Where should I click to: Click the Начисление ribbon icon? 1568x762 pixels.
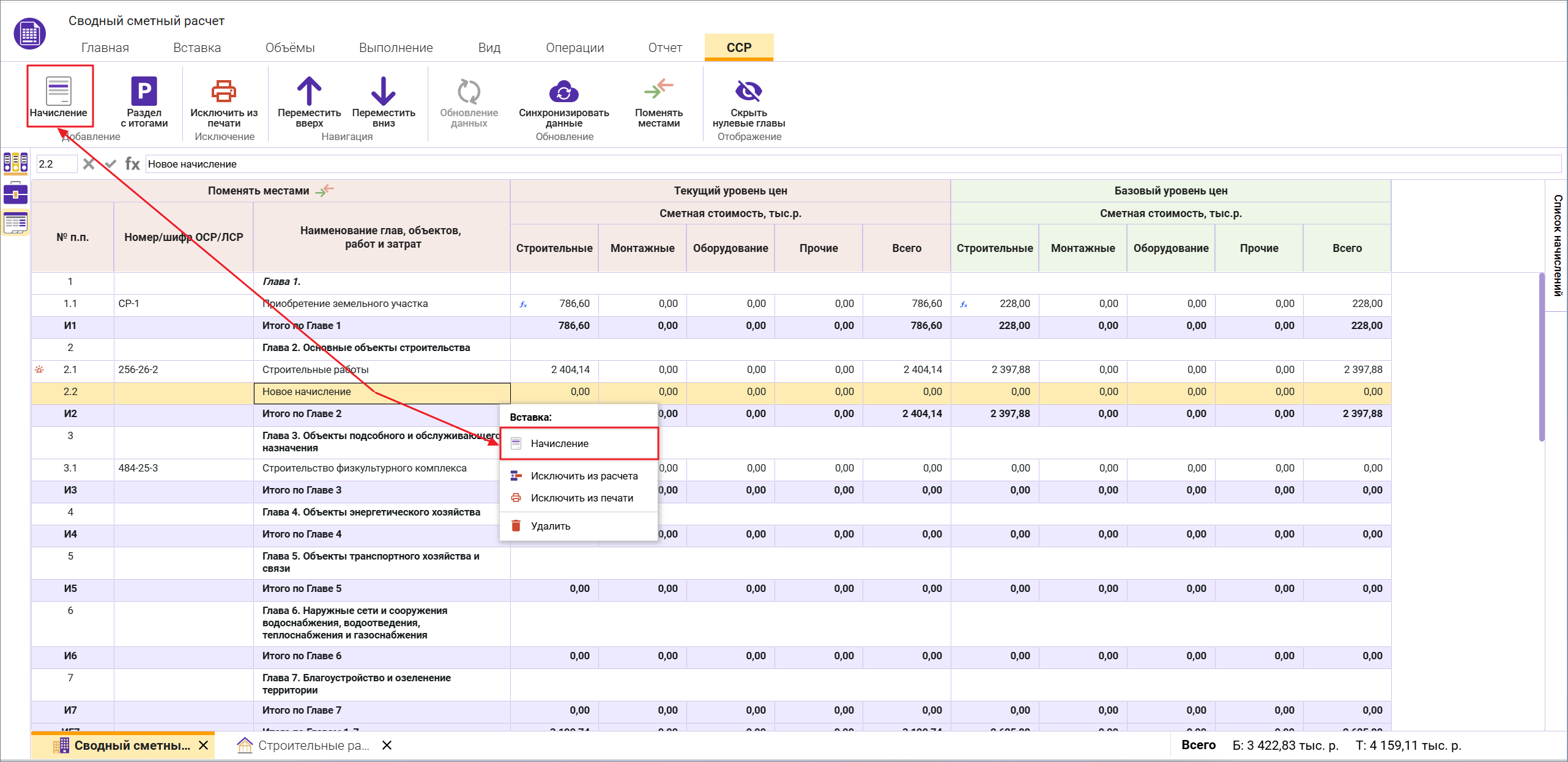point(59,92)
